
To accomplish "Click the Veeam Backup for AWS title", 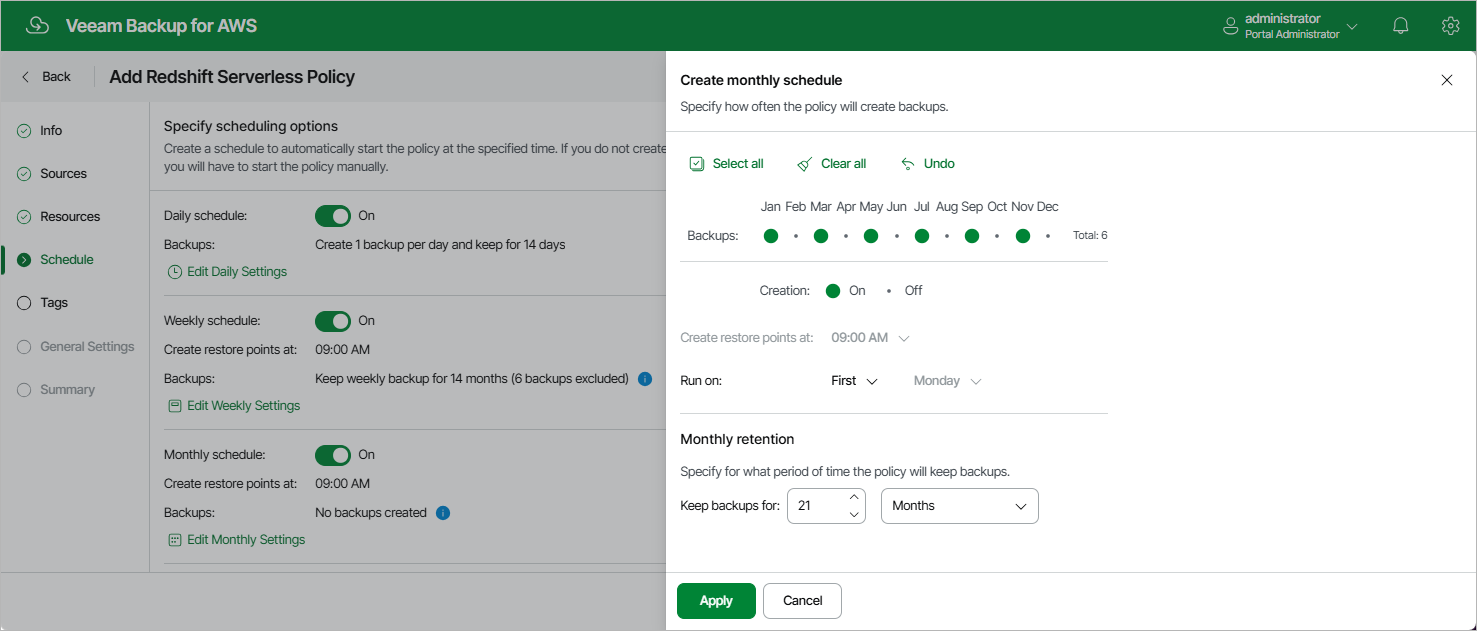I will point(161,26).
